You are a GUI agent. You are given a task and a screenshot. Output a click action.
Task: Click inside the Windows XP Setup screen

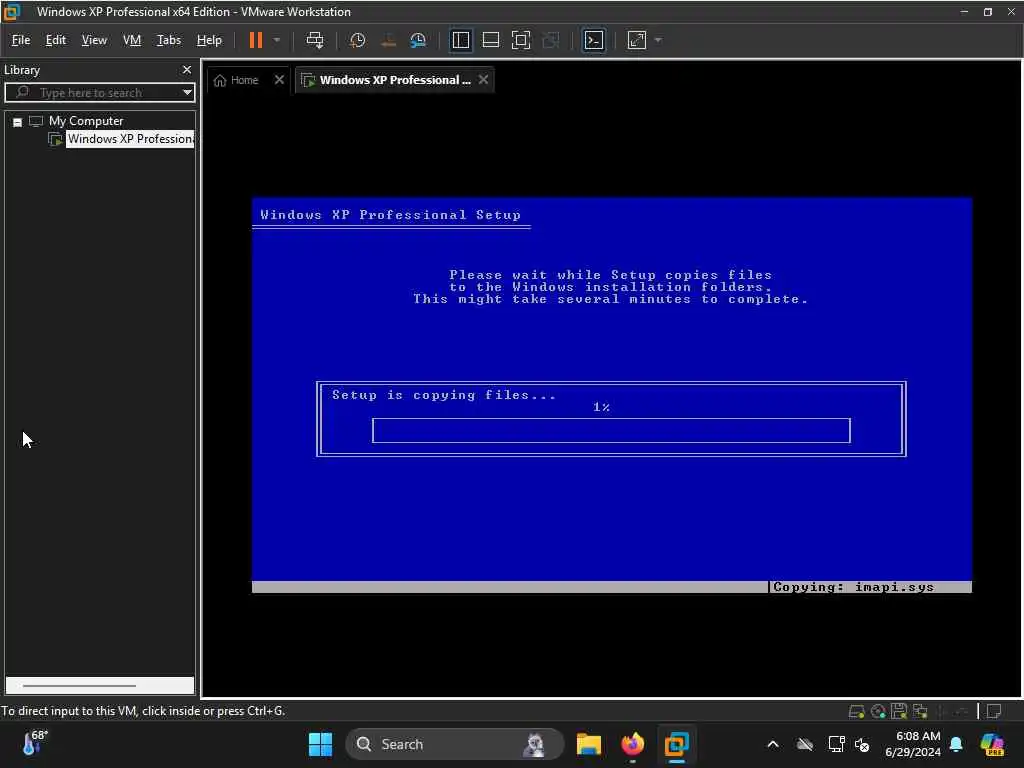612,394
